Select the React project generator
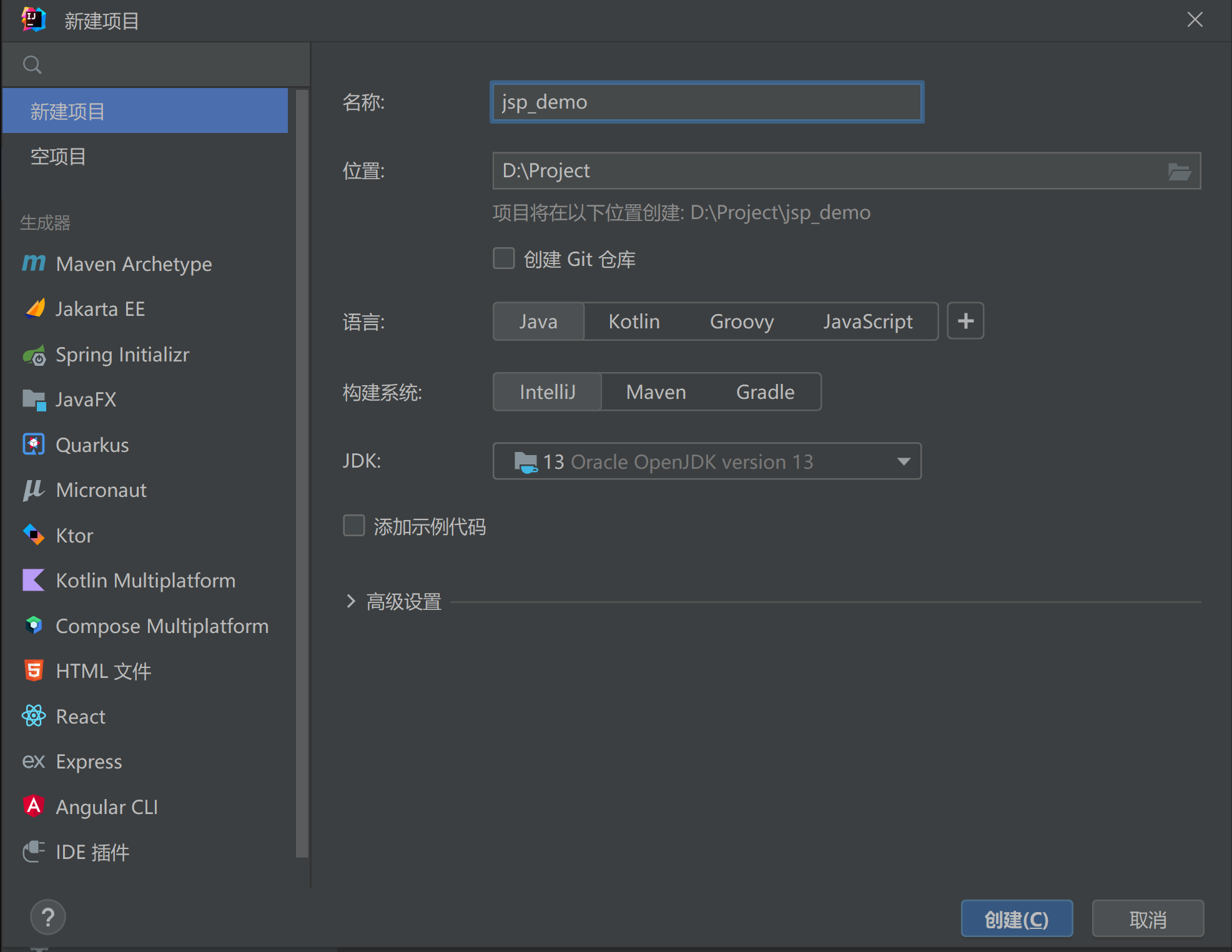This screenshot has width=1232, height=952. [80, 716]
